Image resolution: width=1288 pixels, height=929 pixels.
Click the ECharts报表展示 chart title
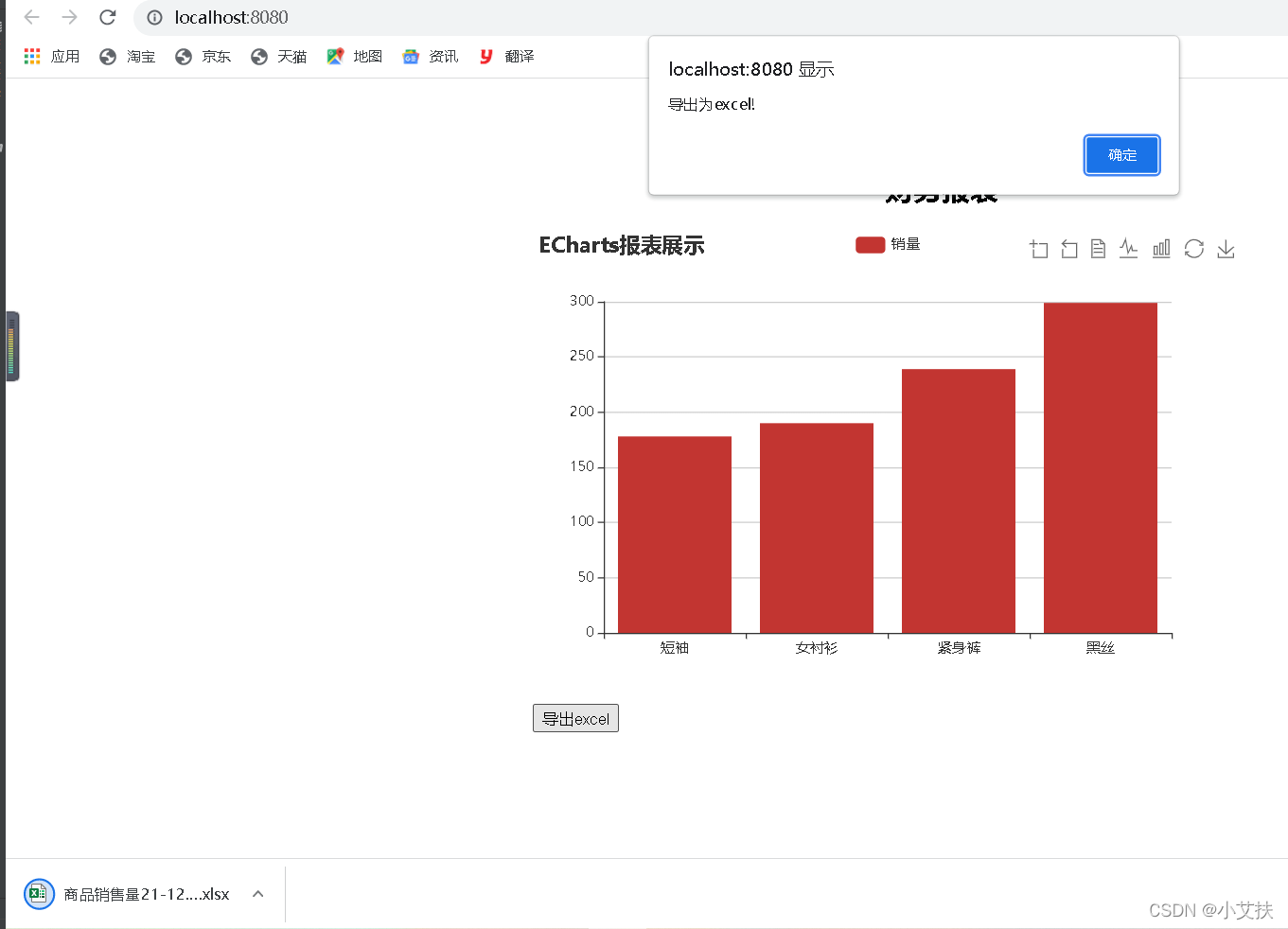tap(622, 245)
